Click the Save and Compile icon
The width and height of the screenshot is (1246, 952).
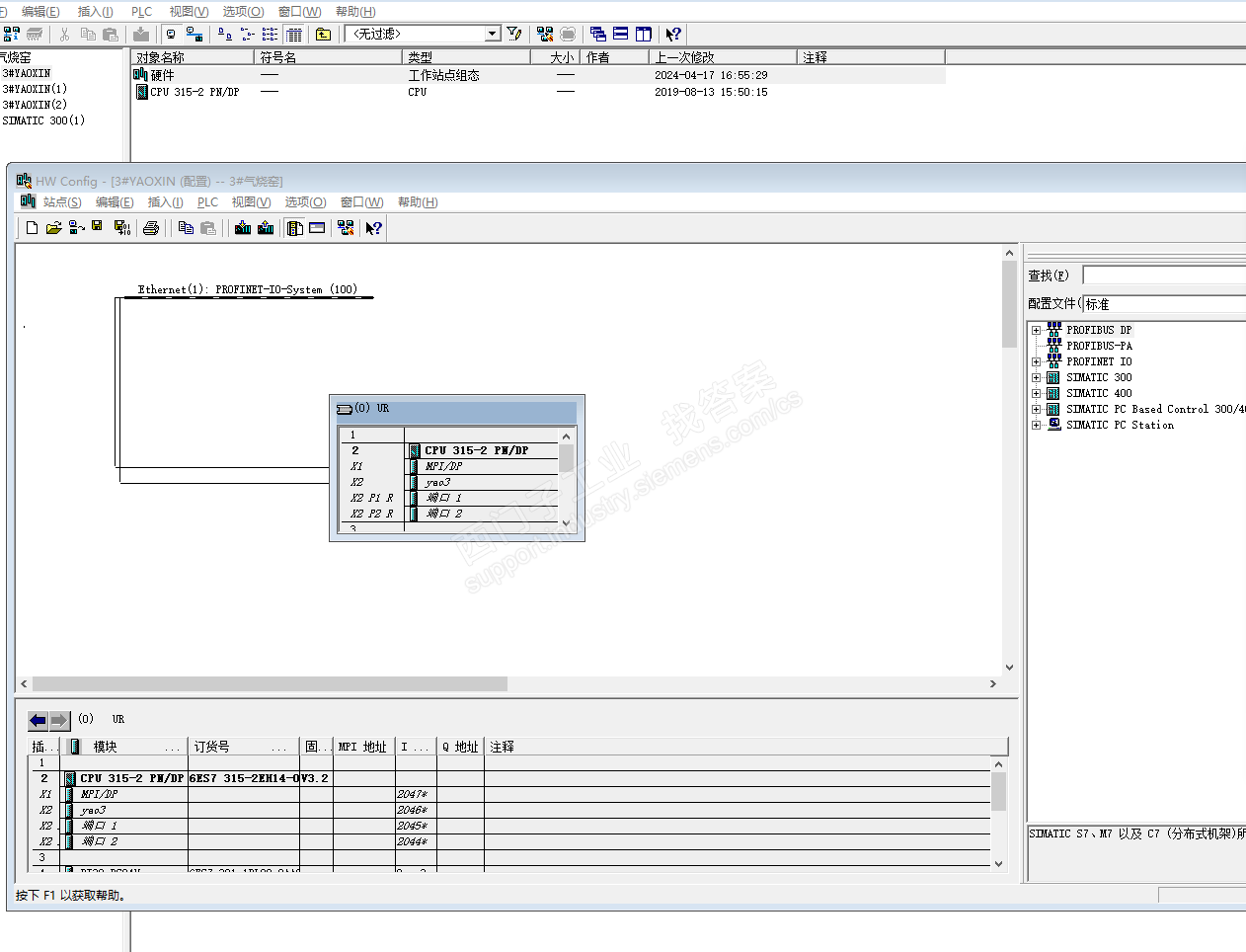click(x=121, y=228)
